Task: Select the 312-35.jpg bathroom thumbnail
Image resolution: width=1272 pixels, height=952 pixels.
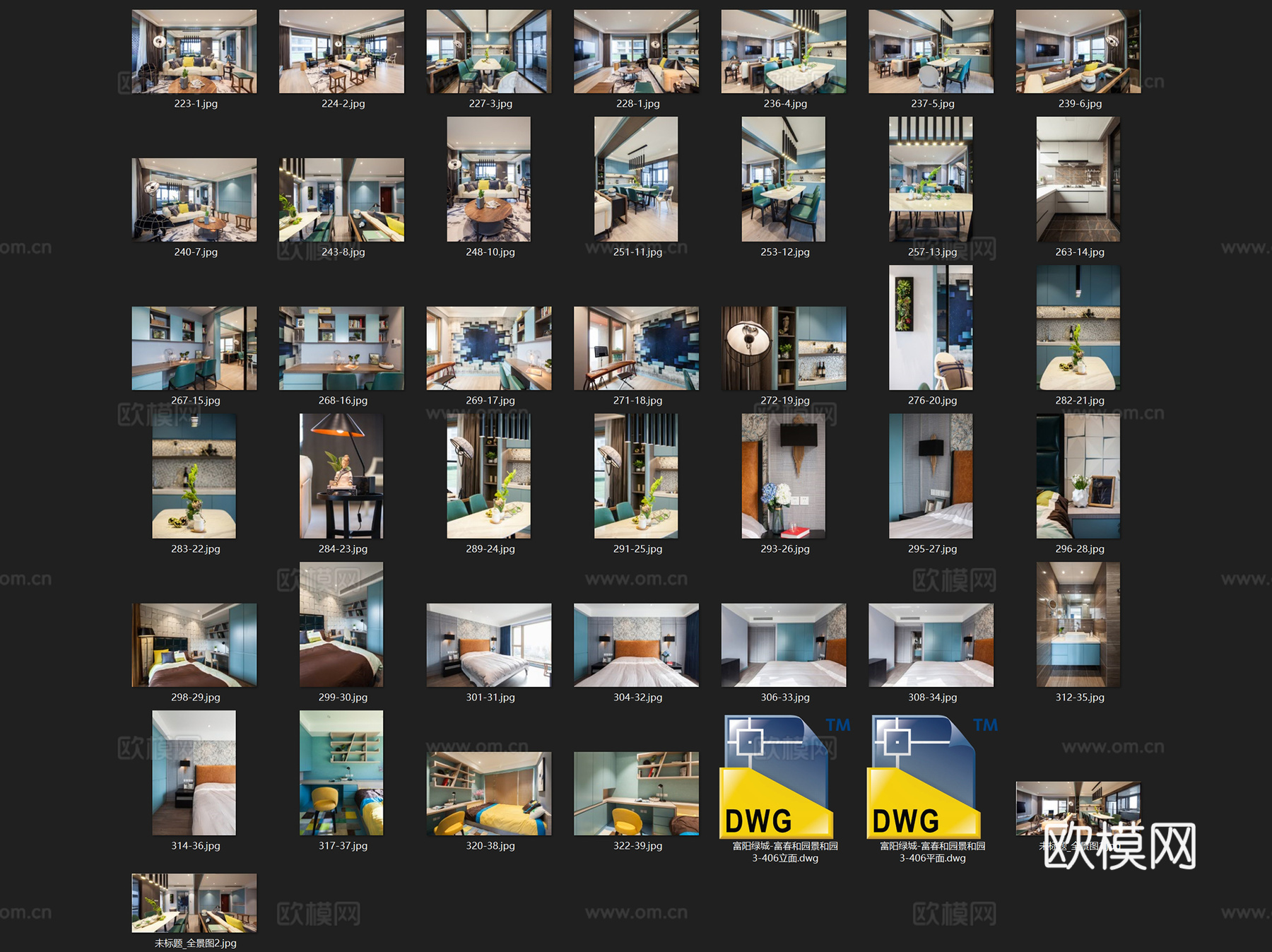Action: pos(1078,625)
